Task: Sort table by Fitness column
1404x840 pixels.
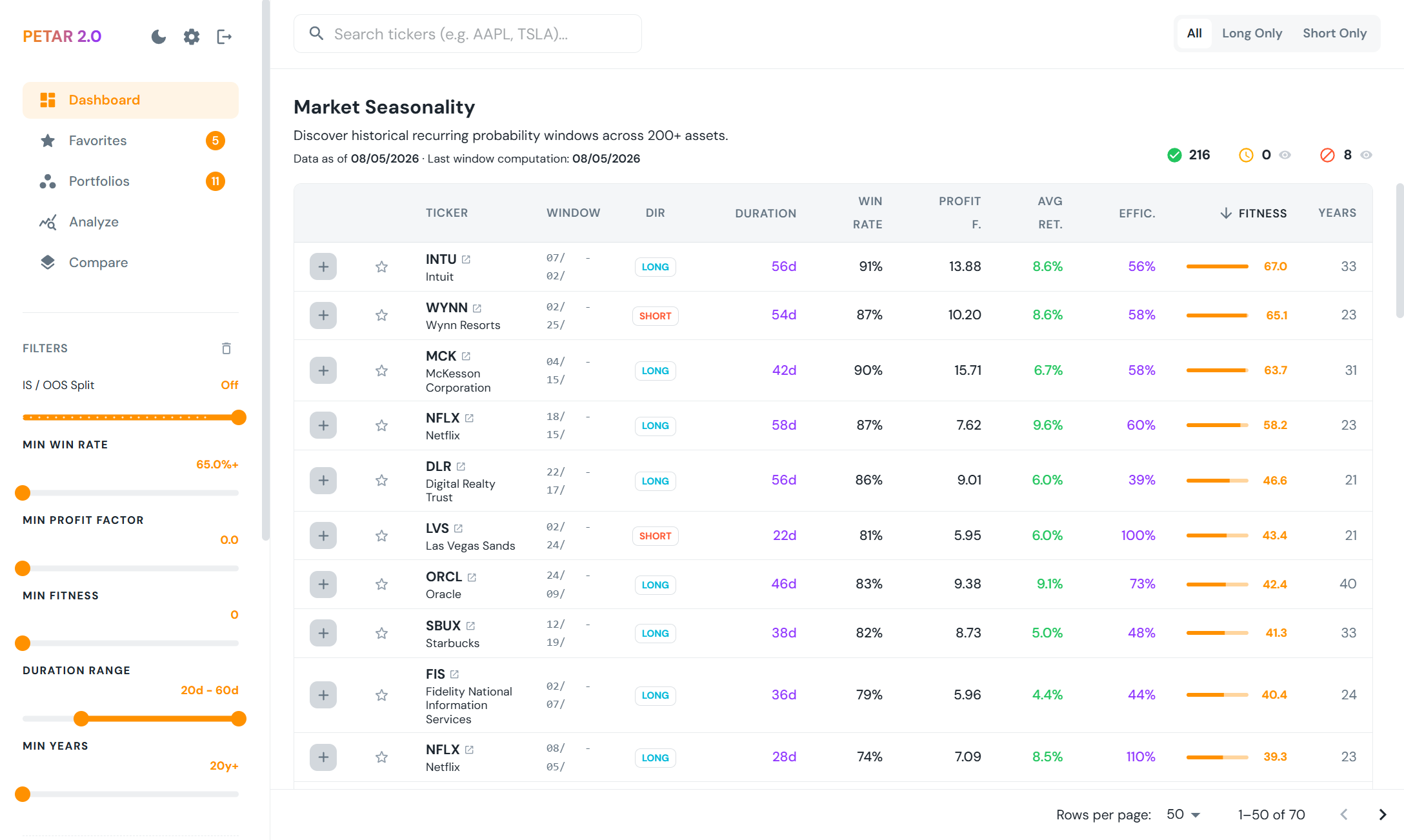Action: coord(1254,213)
